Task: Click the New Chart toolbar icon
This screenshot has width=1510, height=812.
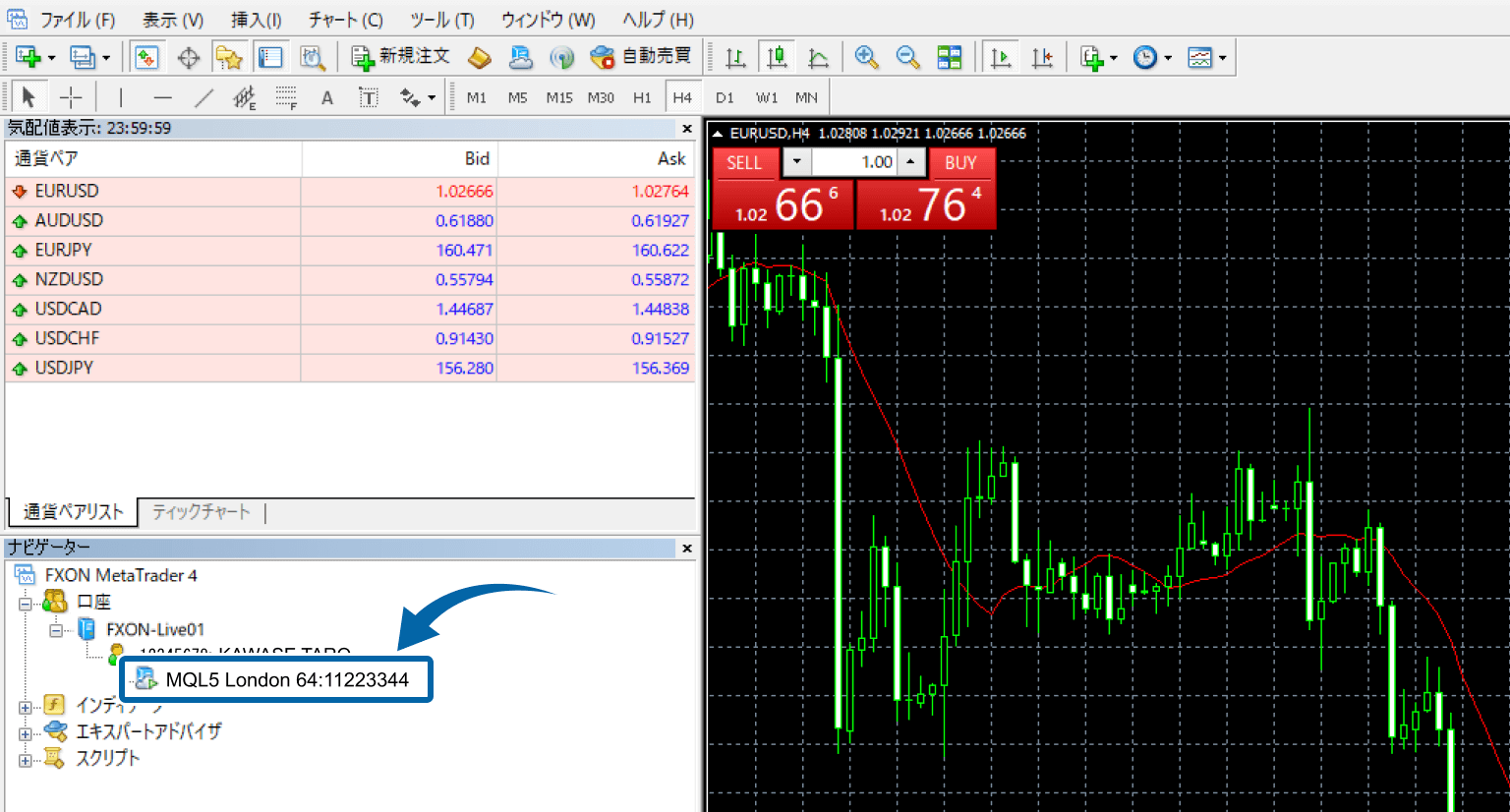Action: [28, 58]
